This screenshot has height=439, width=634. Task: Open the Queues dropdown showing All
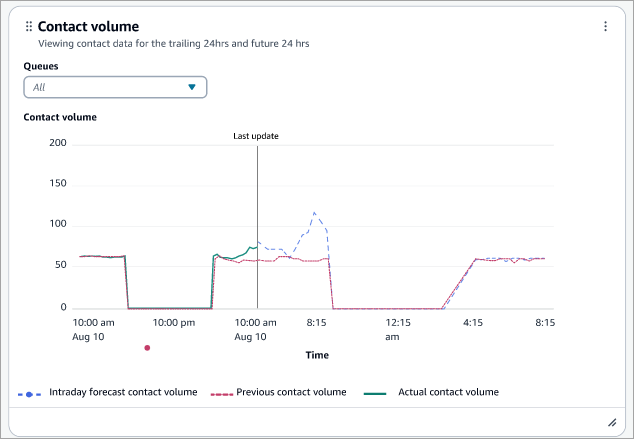115,87
